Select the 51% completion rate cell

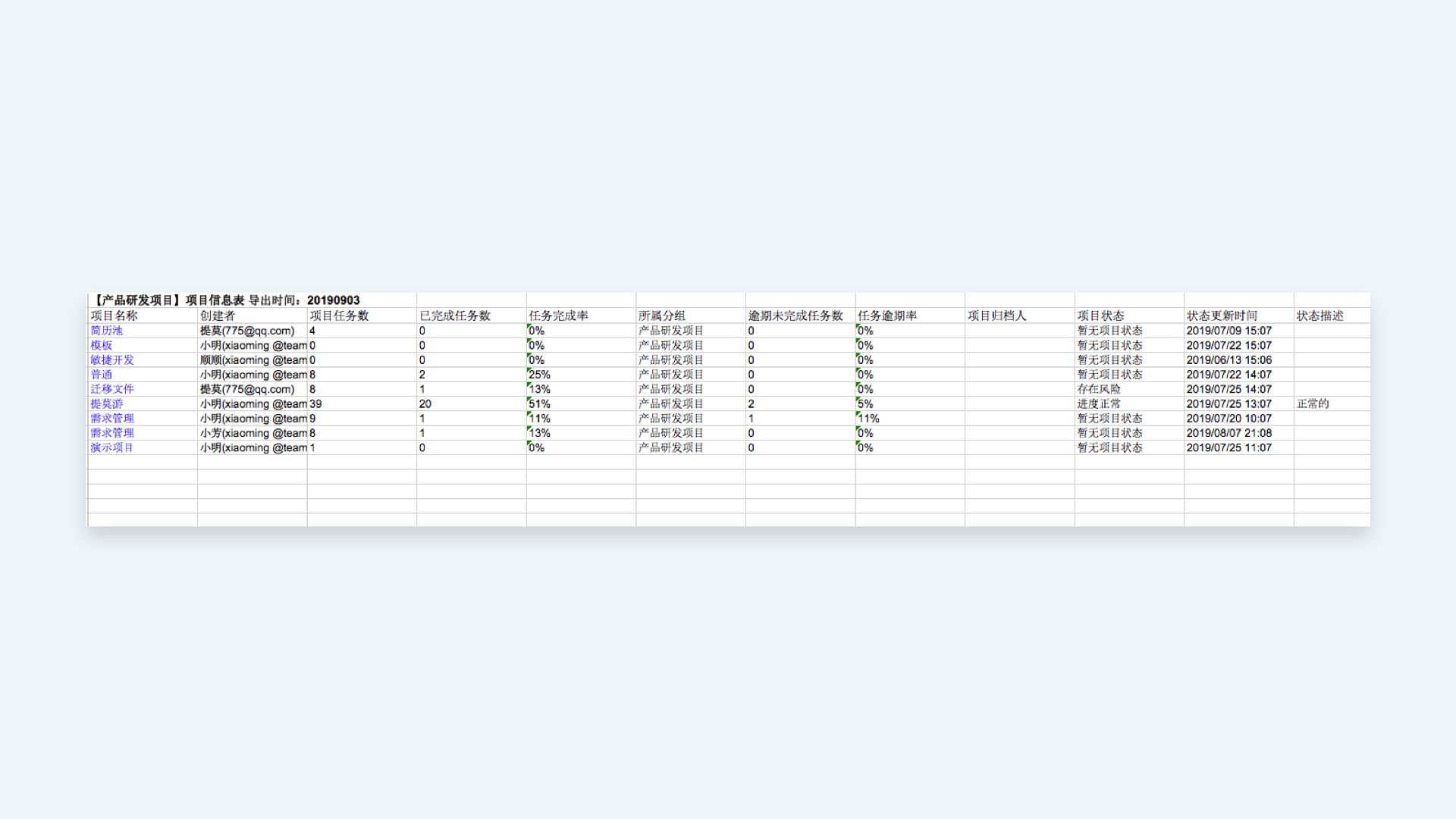(x=581, y=404)
